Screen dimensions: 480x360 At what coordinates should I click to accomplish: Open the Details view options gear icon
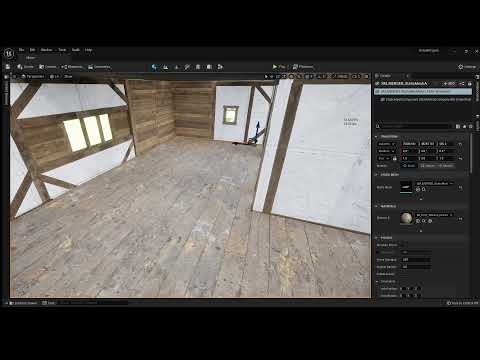(471, 126)
